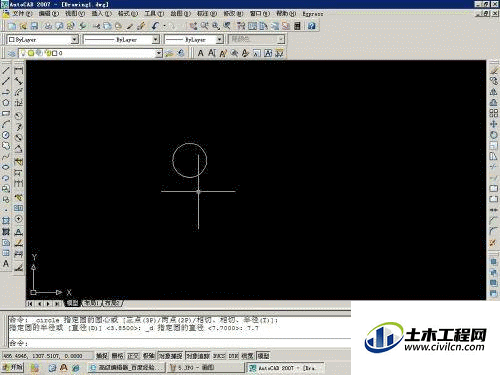The height and width of the screenshot is (375, 500).
Task: Select the Ellipse draw tool
Action: 6,167
